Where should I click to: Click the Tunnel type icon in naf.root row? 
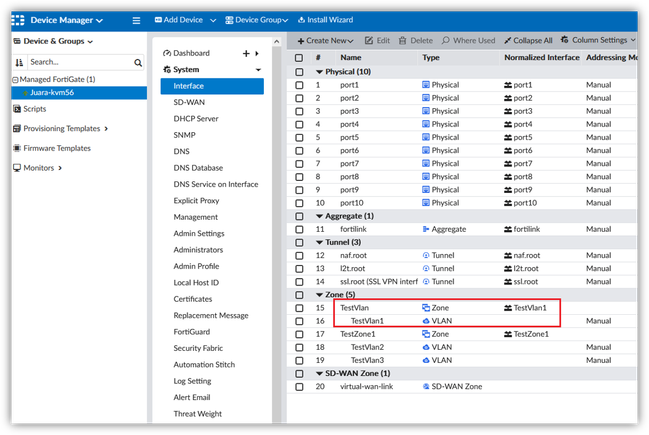click(425, 255)
